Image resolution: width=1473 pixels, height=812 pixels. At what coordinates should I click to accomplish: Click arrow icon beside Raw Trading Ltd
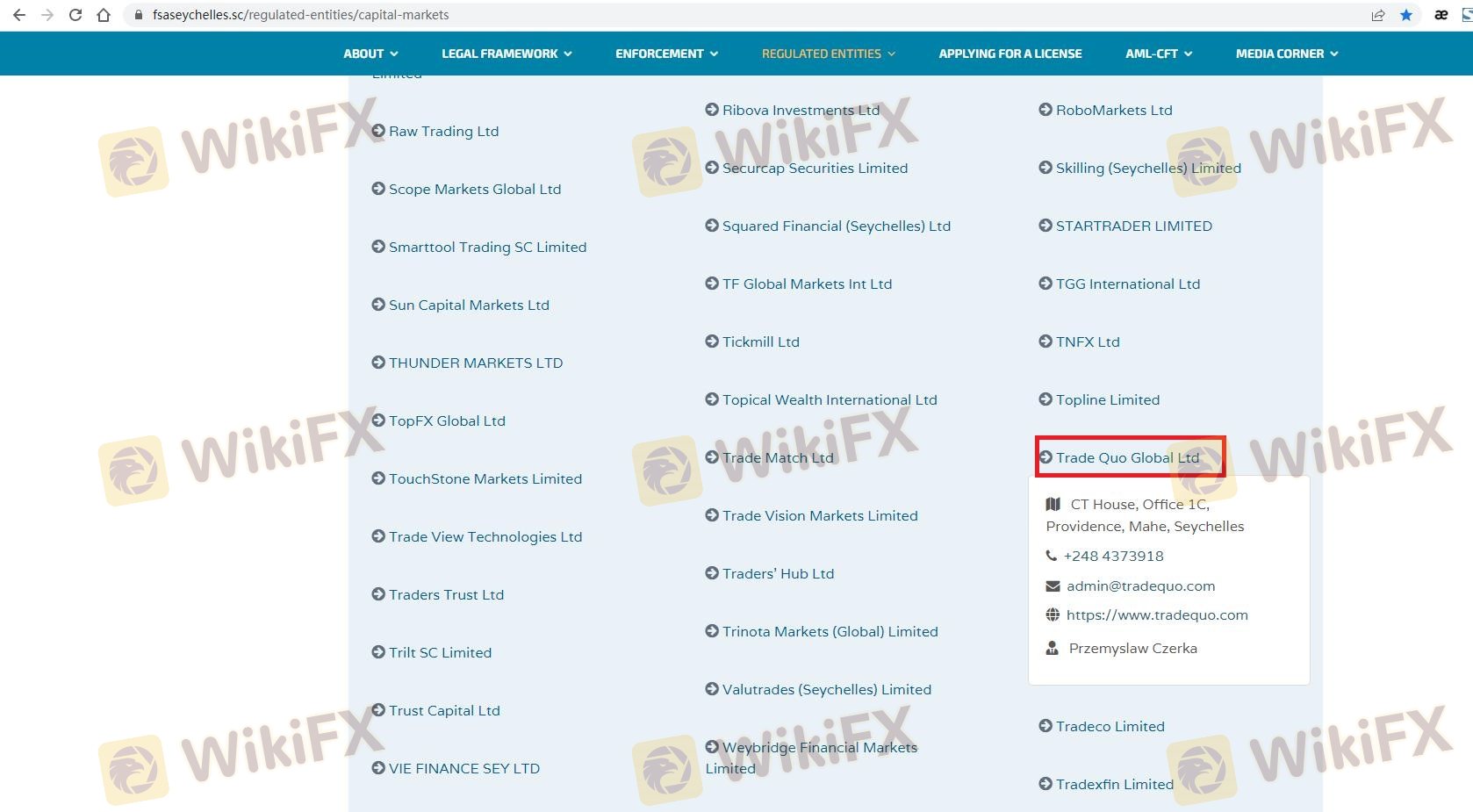pos(378,131)
